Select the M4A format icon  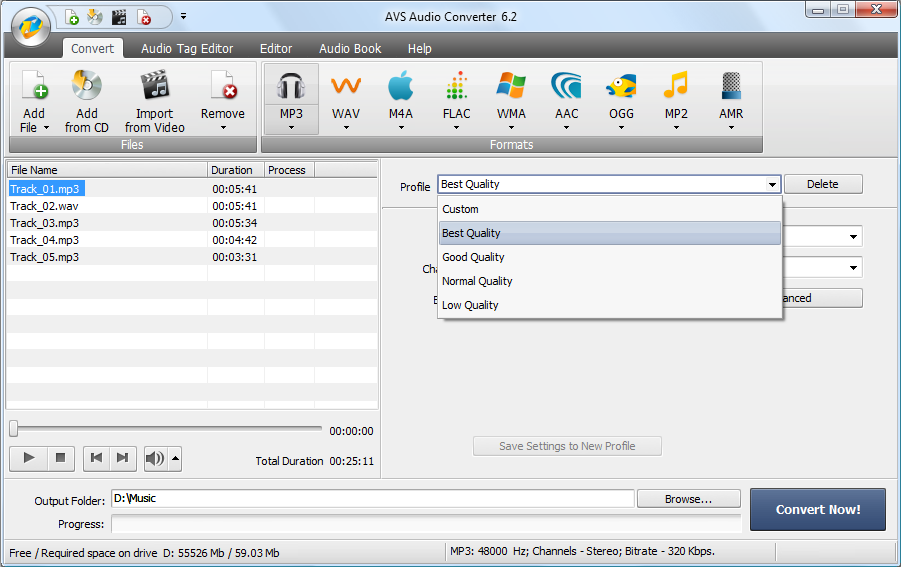coord(400,87)
